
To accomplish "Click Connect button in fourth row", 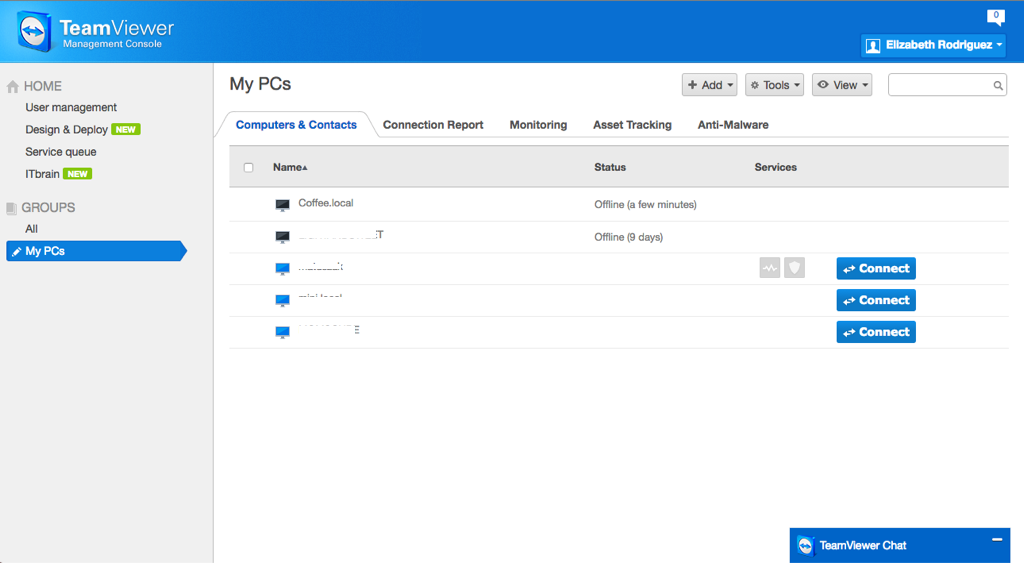I will tap(876, 300).
